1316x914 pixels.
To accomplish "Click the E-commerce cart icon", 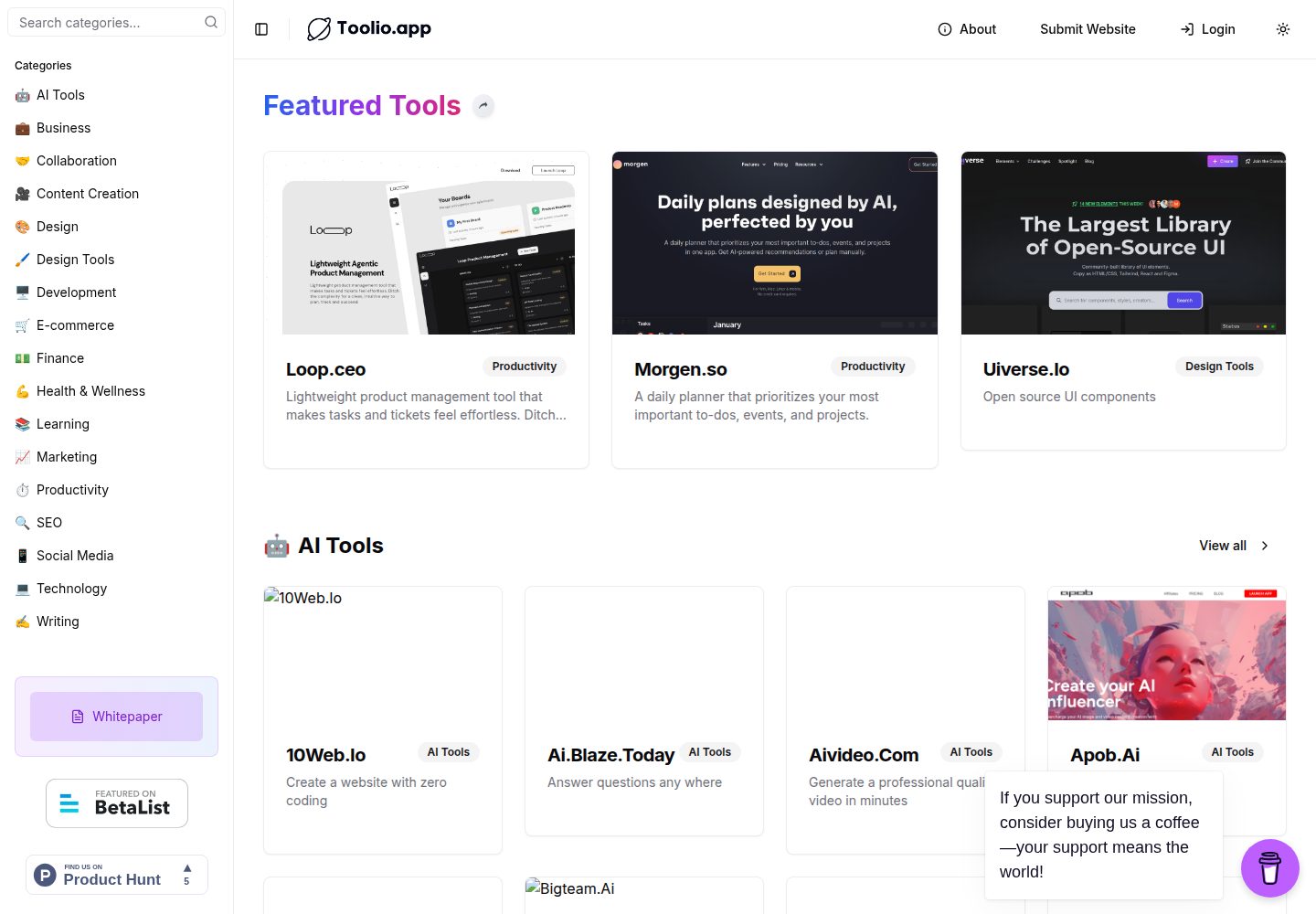I will [23, 325].
